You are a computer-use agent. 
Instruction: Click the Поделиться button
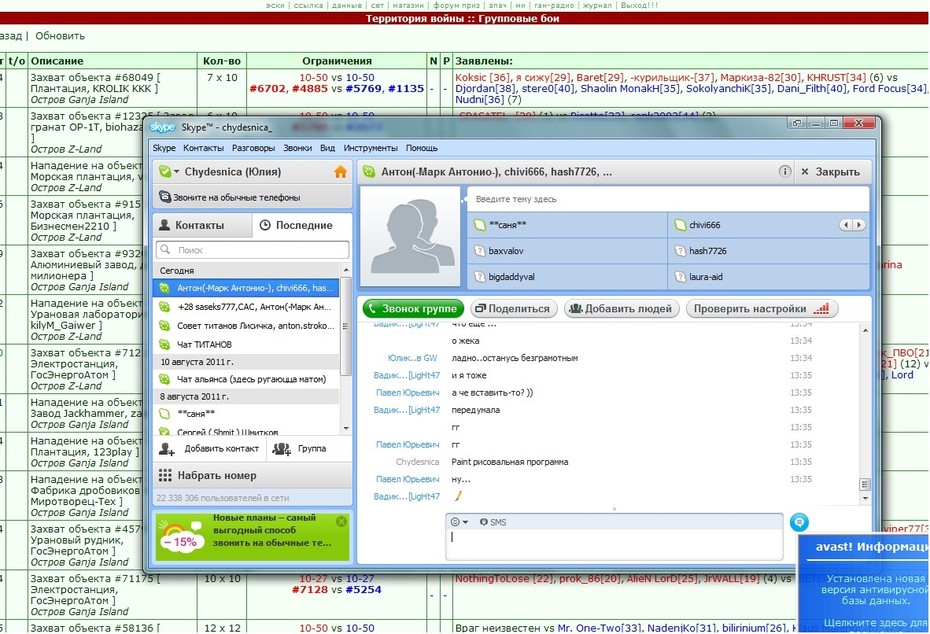(x=514, y=308)
